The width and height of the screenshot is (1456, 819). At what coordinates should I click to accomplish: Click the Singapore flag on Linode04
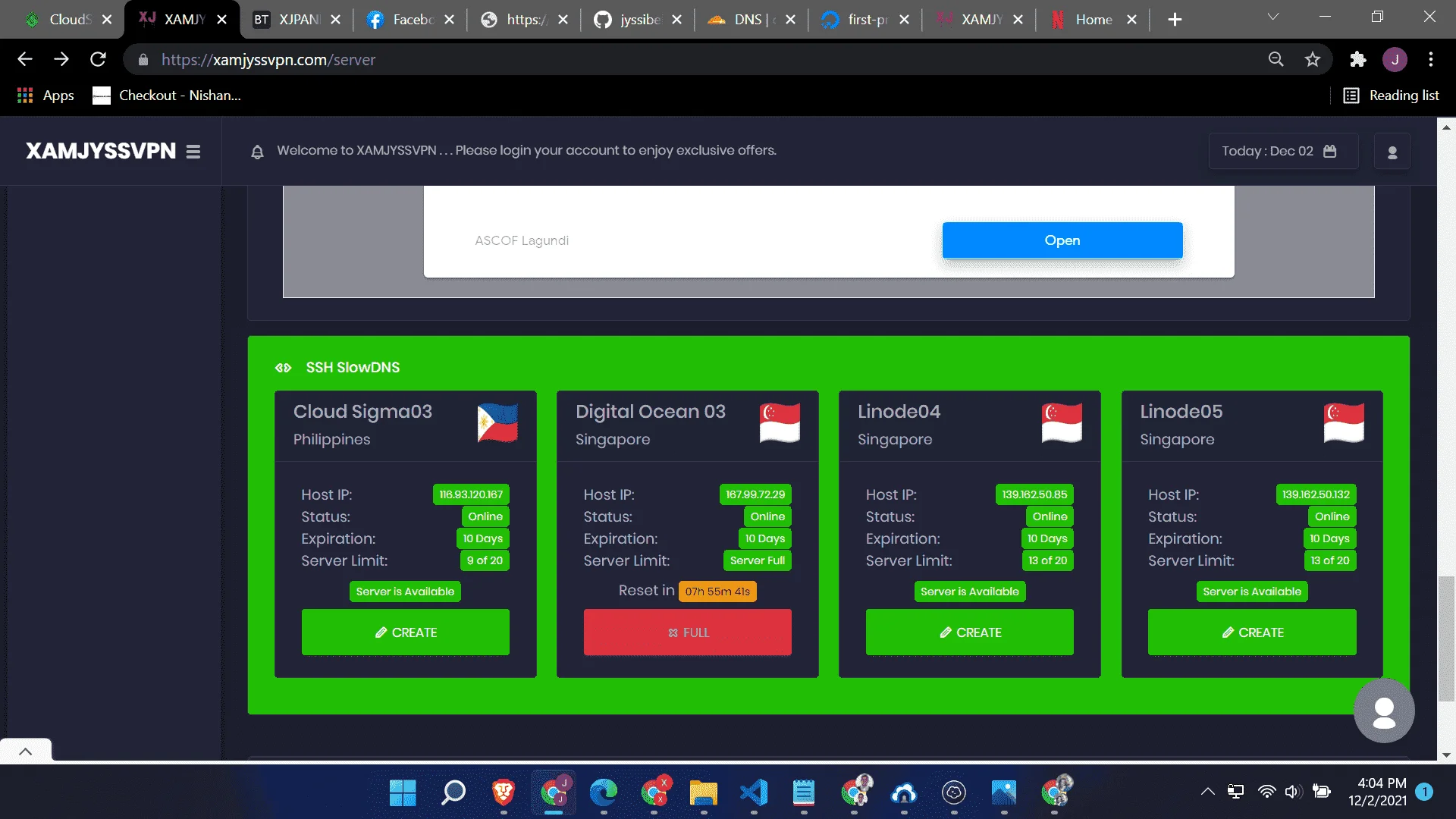pyautogui.click(x=1062, y=423)
